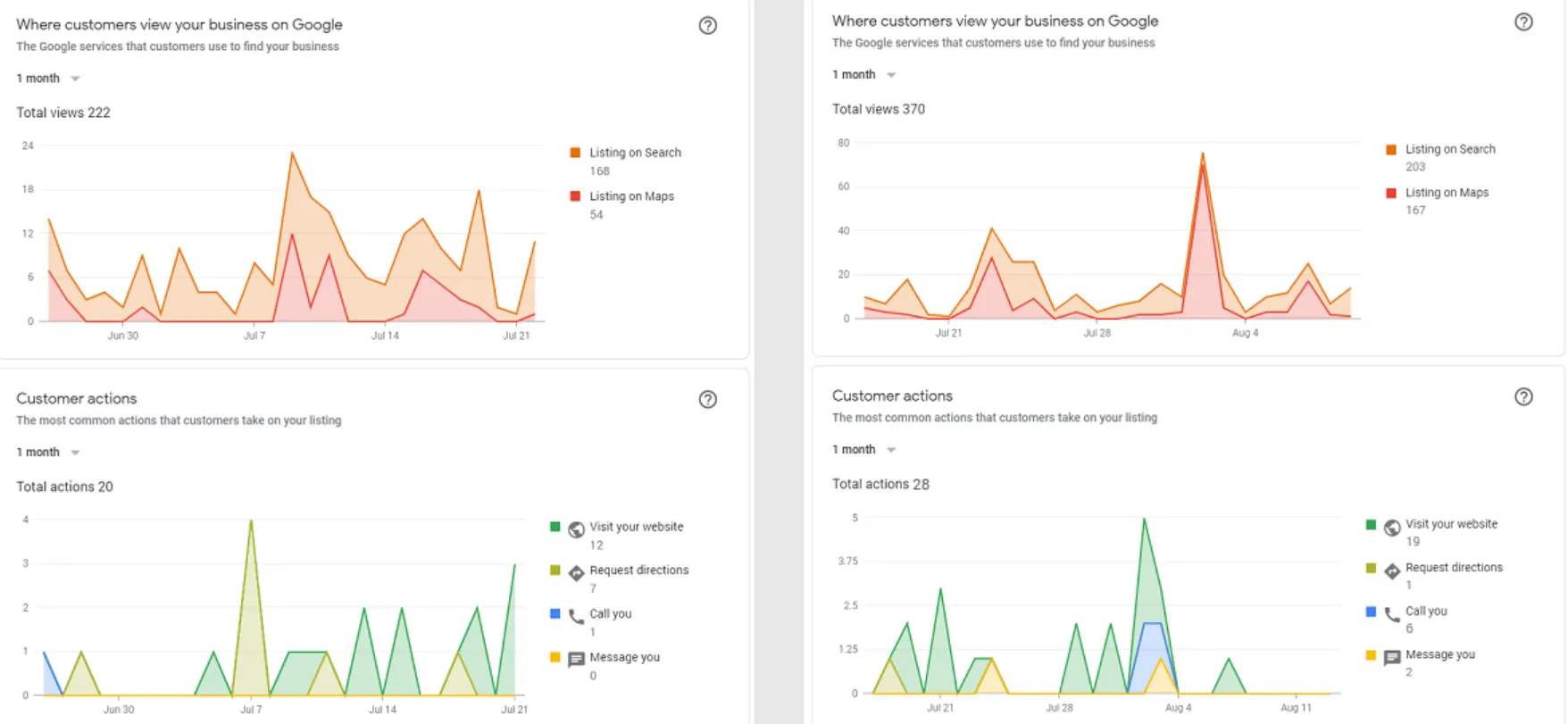
Task: Open help for Customer actions with 28 total actions
Action: coord(1523,397)
